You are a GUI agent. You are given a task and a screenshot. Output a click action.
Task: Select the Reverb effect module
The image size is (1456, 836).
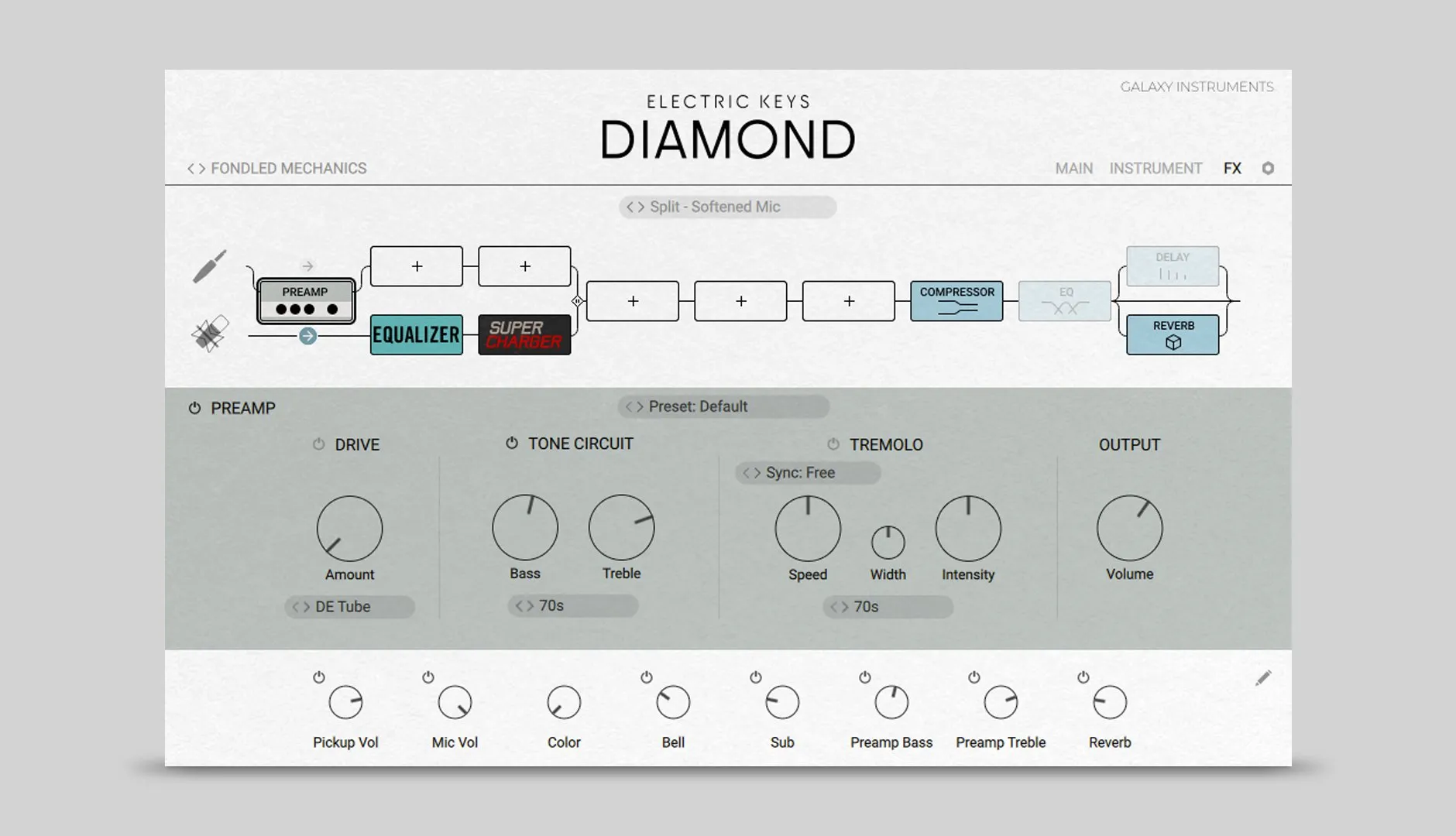[1173, 334]
